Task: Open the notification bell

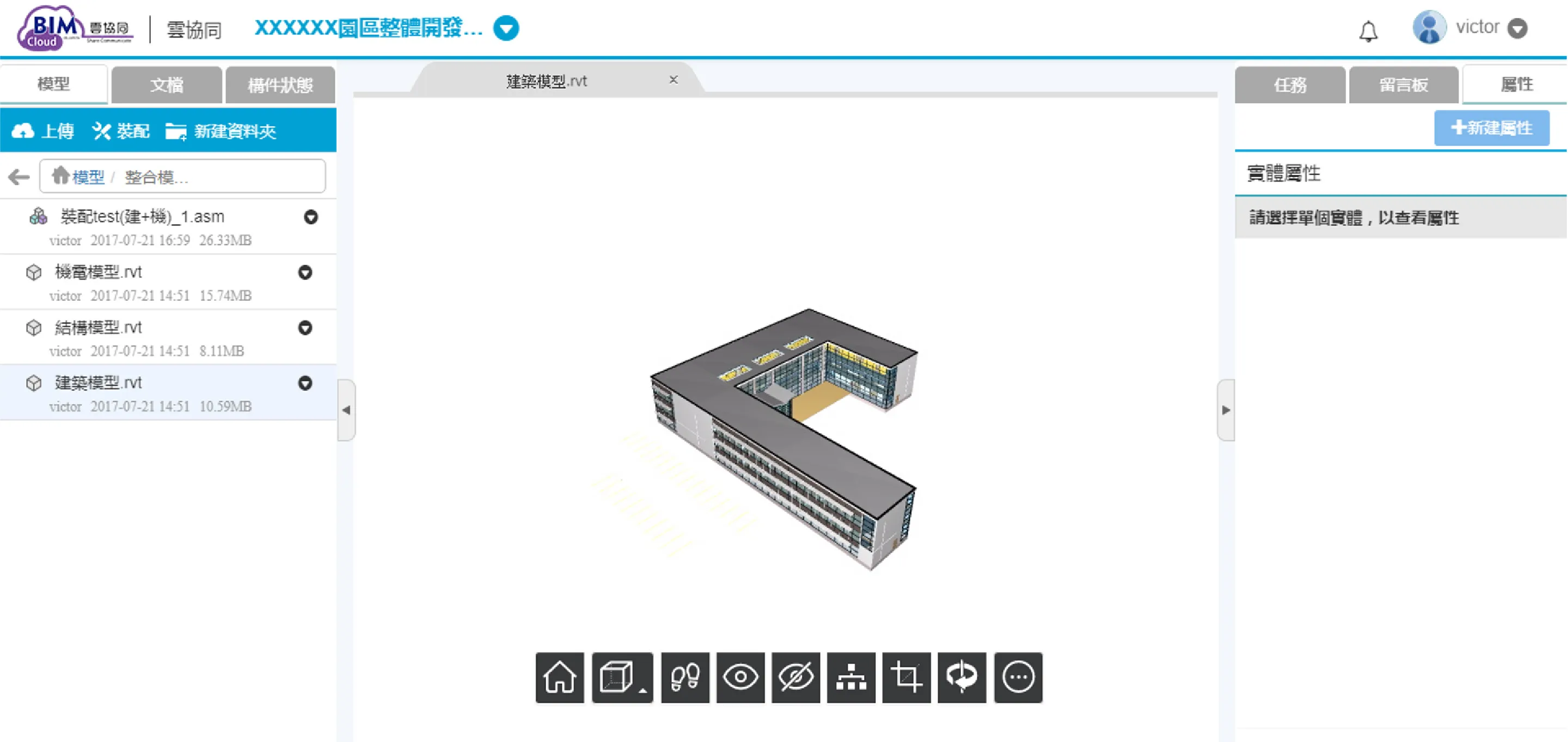Action: pos(1368,31)
